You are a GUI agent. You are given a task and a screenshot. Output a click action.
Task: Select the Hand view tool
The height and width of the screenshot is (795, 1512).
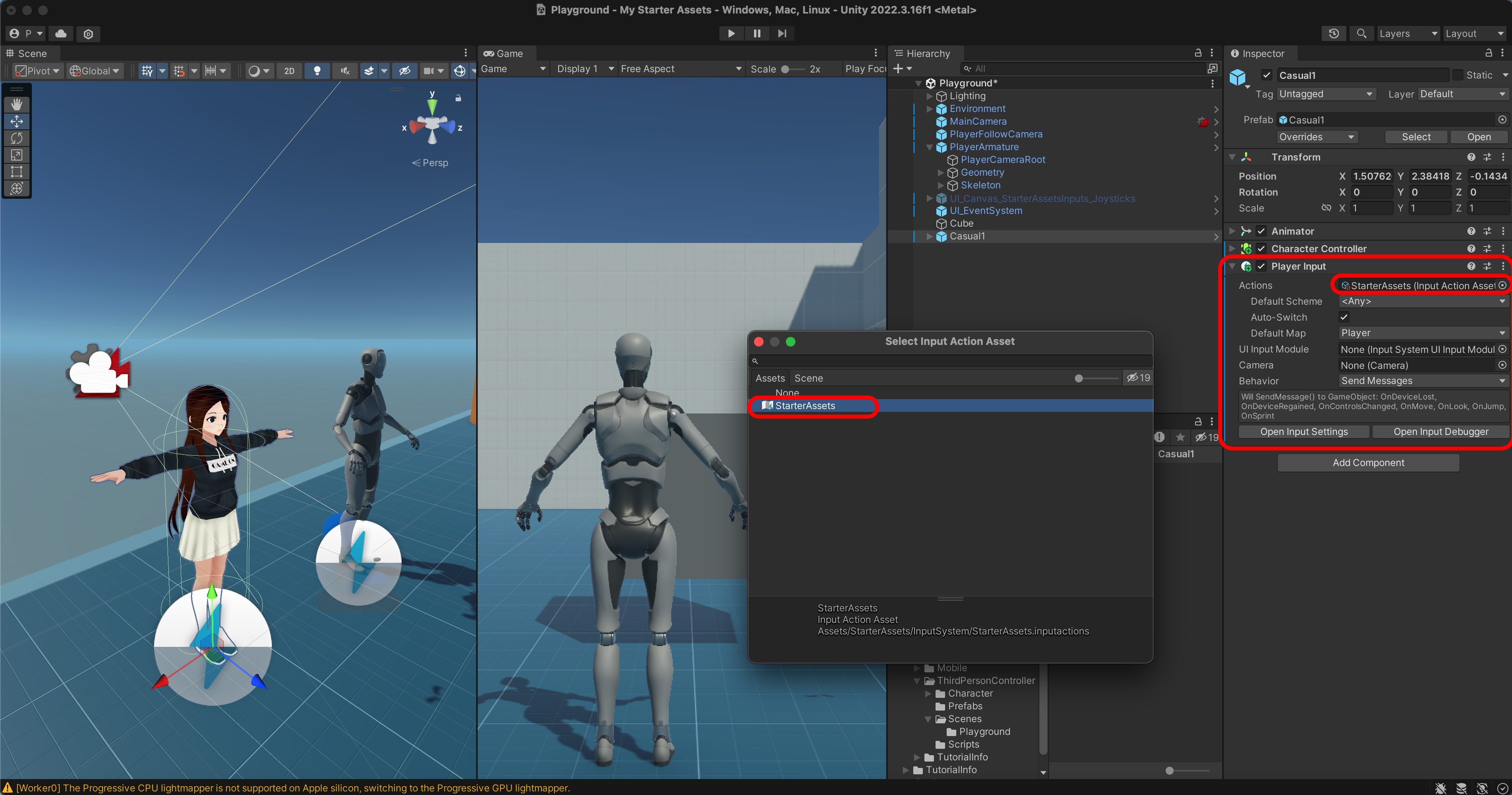click(16, 104)
